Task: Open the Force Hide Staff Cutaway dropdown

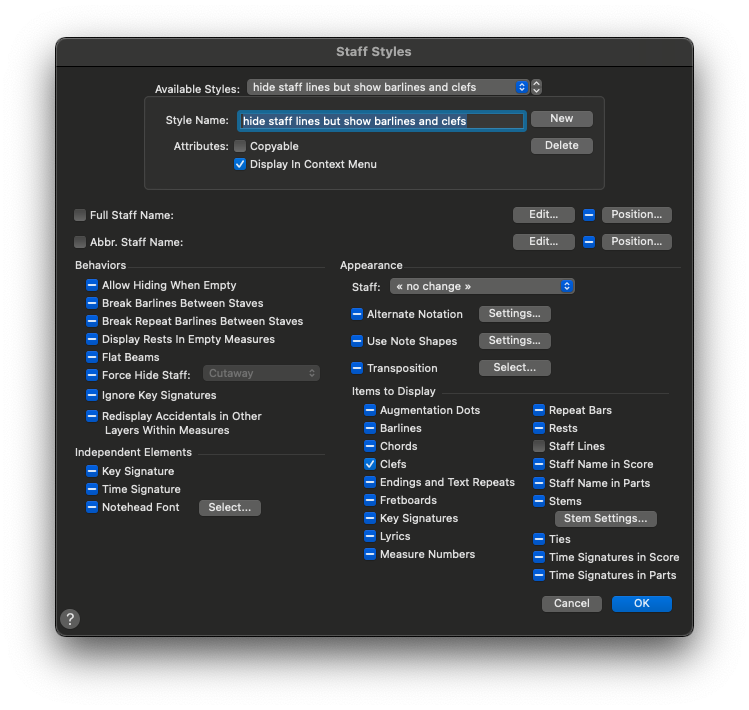Action: coord(261,373)
